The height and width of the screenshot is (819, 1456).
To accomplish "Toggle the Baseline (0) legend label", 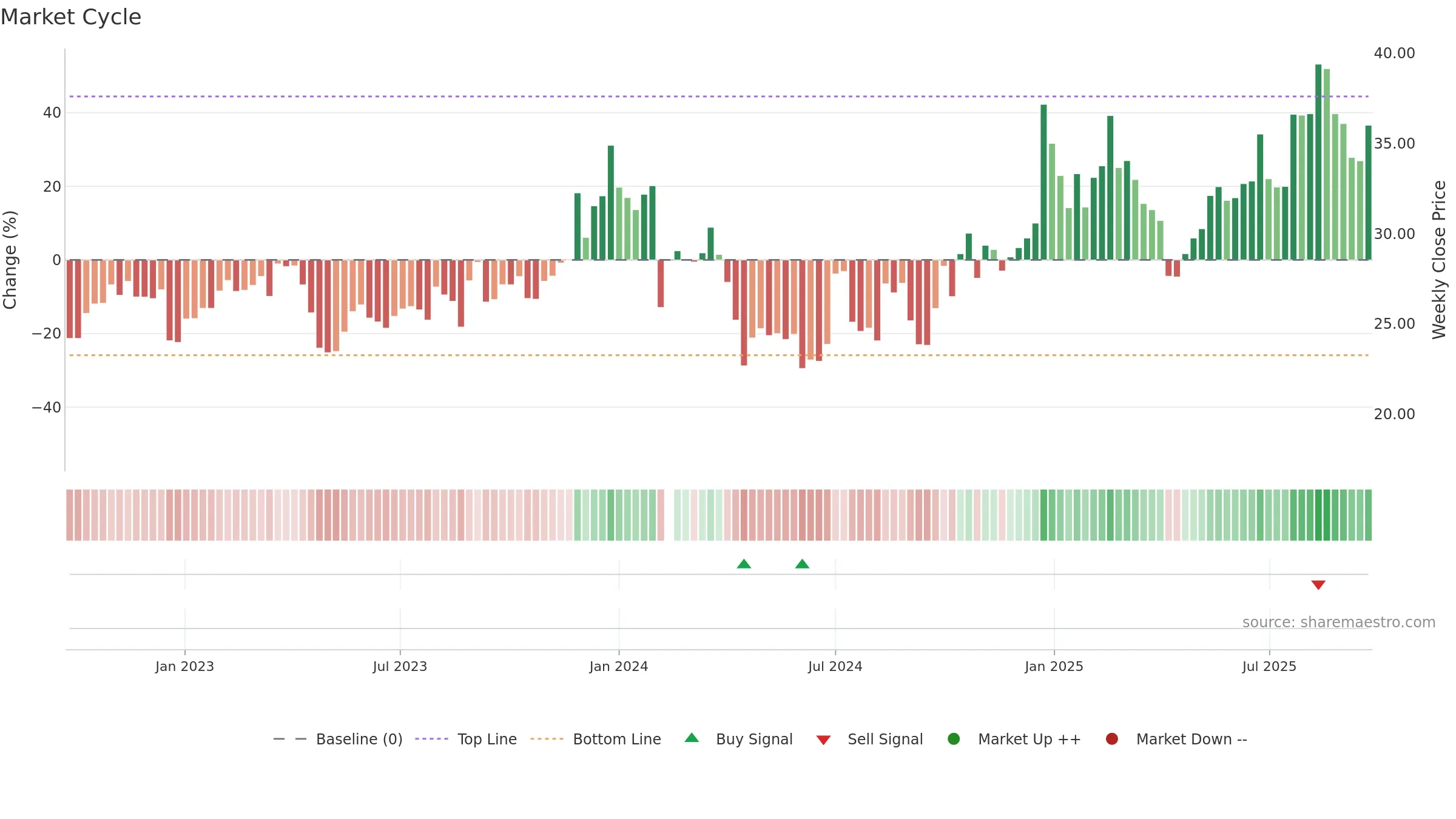I will (359, 740).
